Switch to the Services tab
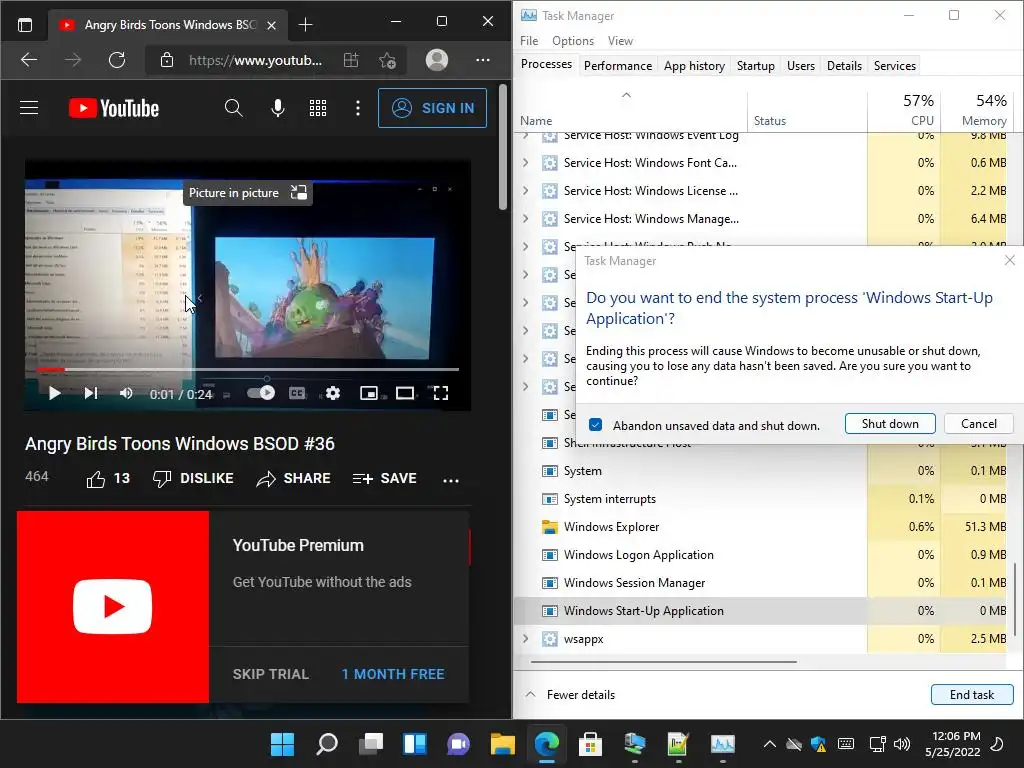 (x=895, y=65)
